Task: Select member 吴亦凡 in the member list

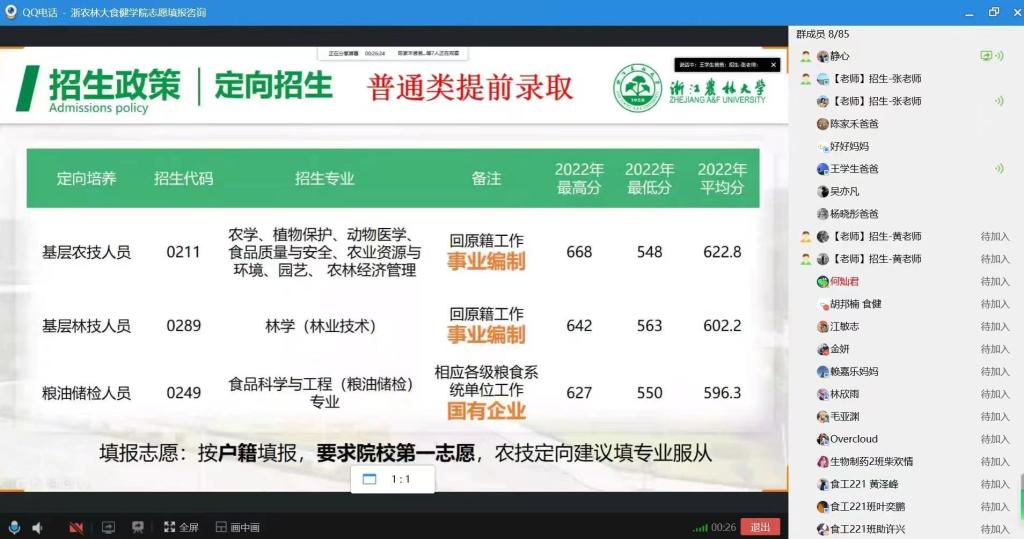Action: tap(844, 191)
